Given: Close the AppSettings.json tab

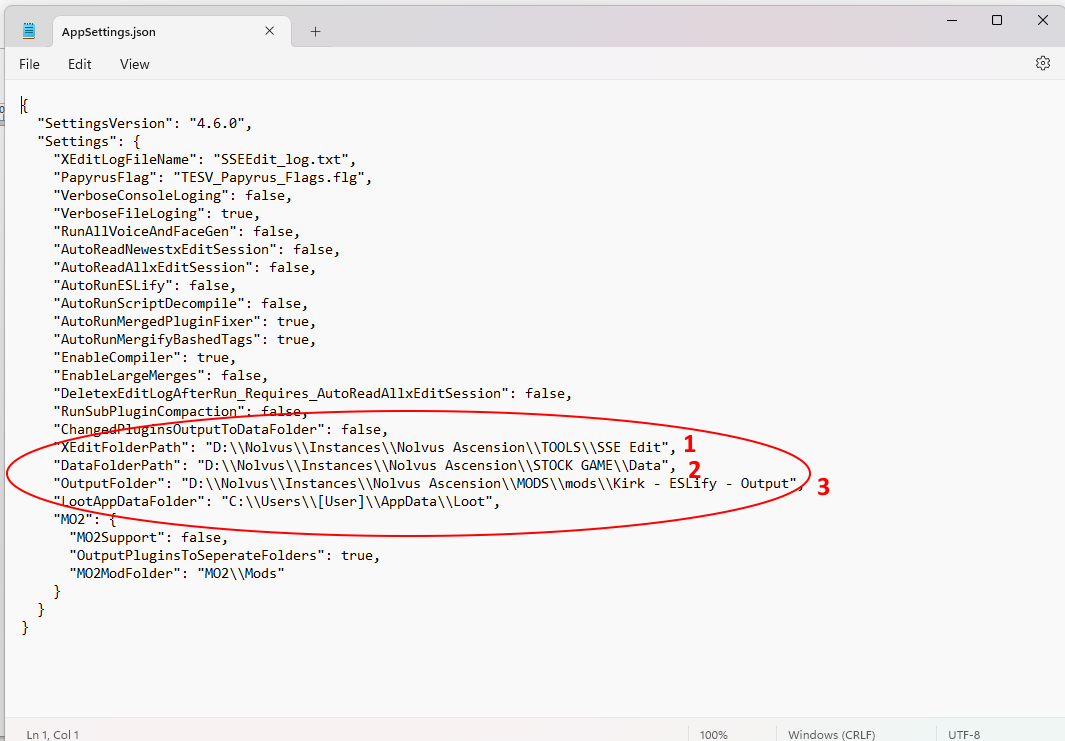Looking at the screenshot, I should 270,31.
